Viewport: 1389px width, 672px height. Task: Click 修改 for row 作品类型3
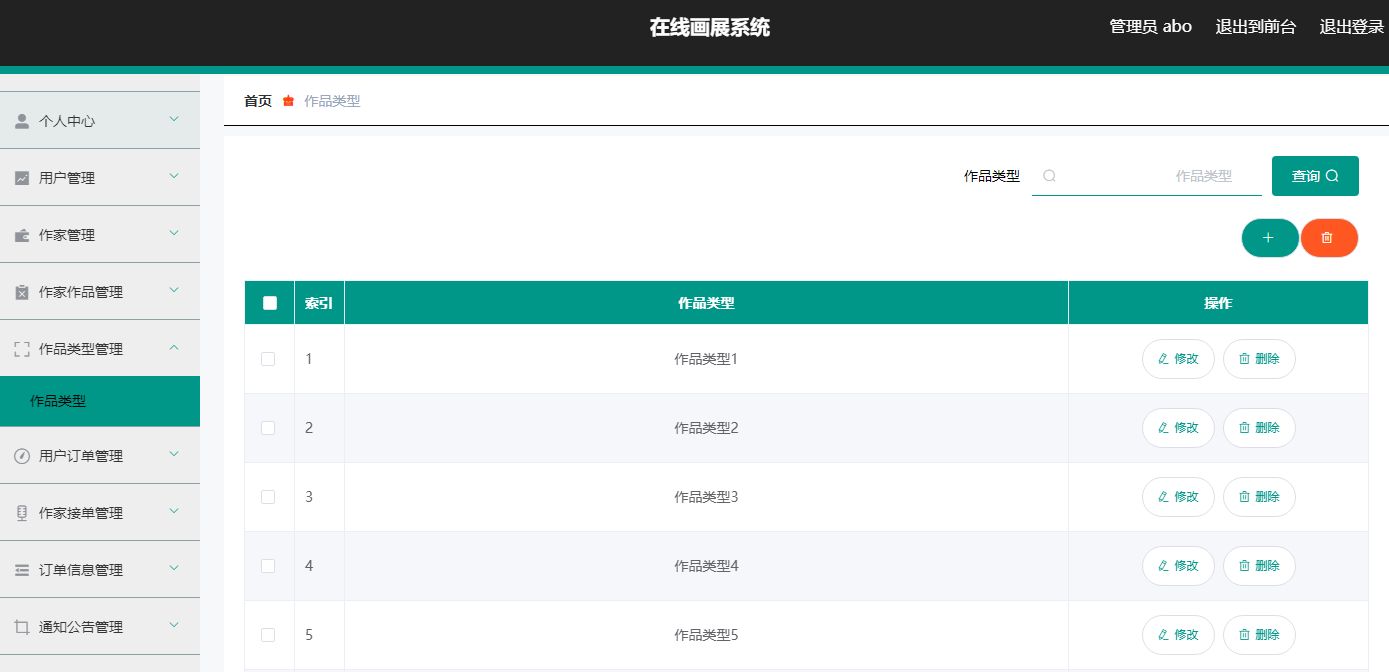point(1178,497)
